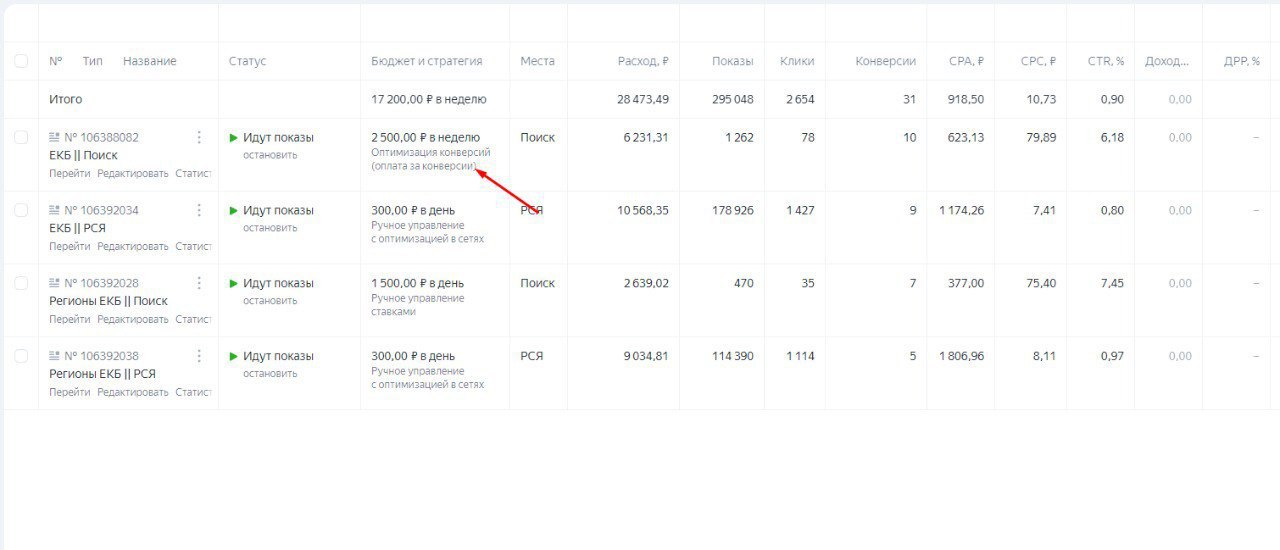Image resolution: width=1280 pixels, height=550 pixels.
Task: Click campaign type icon next to № 106392038
Action: point(55,356)
